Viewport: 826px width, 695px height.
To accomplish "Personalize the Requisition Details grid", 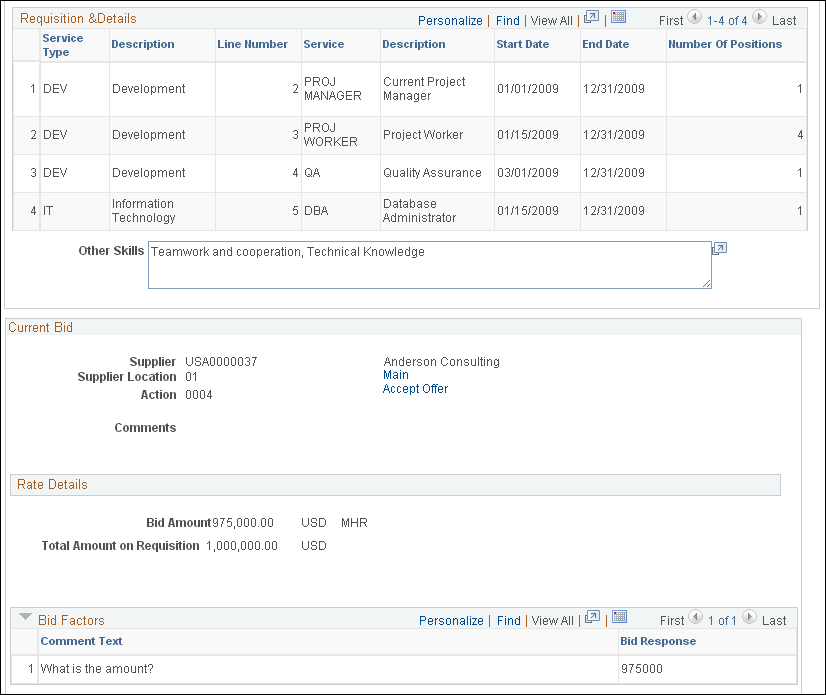I will (x=450, y=19).
